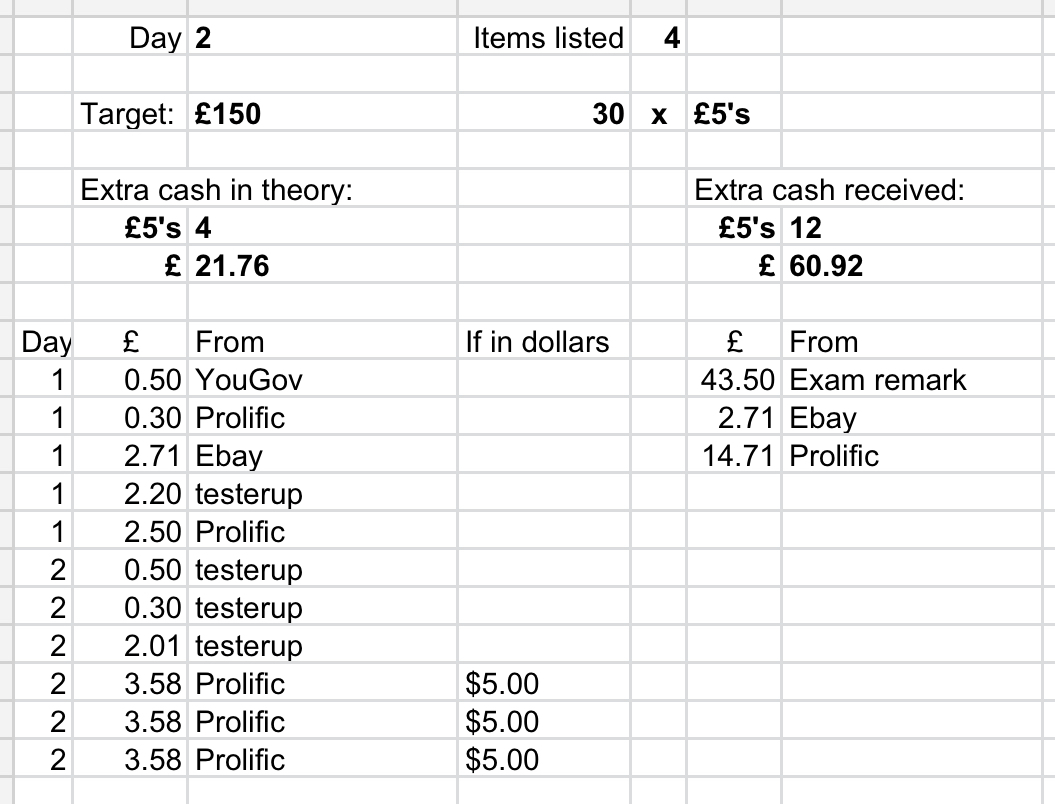Select the 'x' multiplier cell

pyautogui.click(x=659, y=114)
